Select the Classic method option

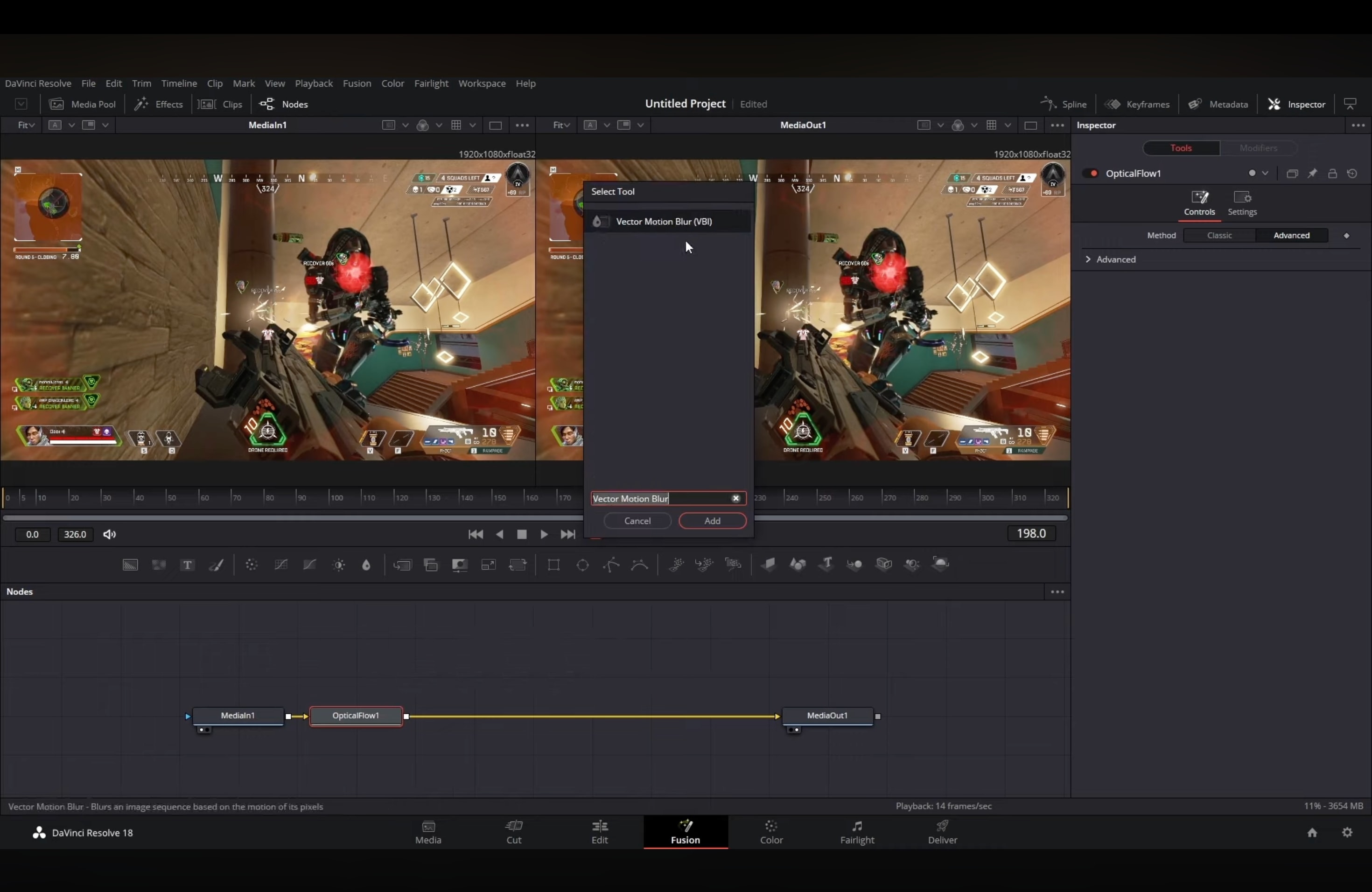1219,236
